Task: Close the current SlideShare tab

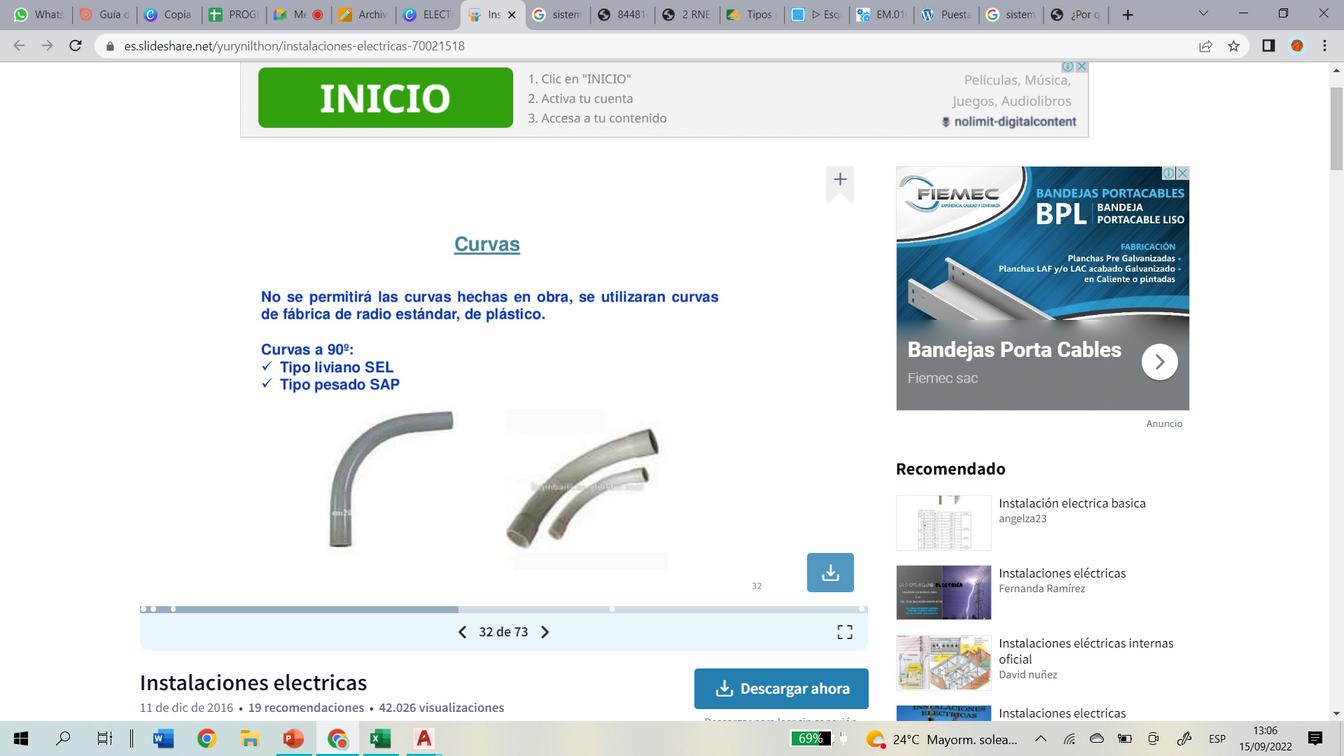Action: pos(512,15)
